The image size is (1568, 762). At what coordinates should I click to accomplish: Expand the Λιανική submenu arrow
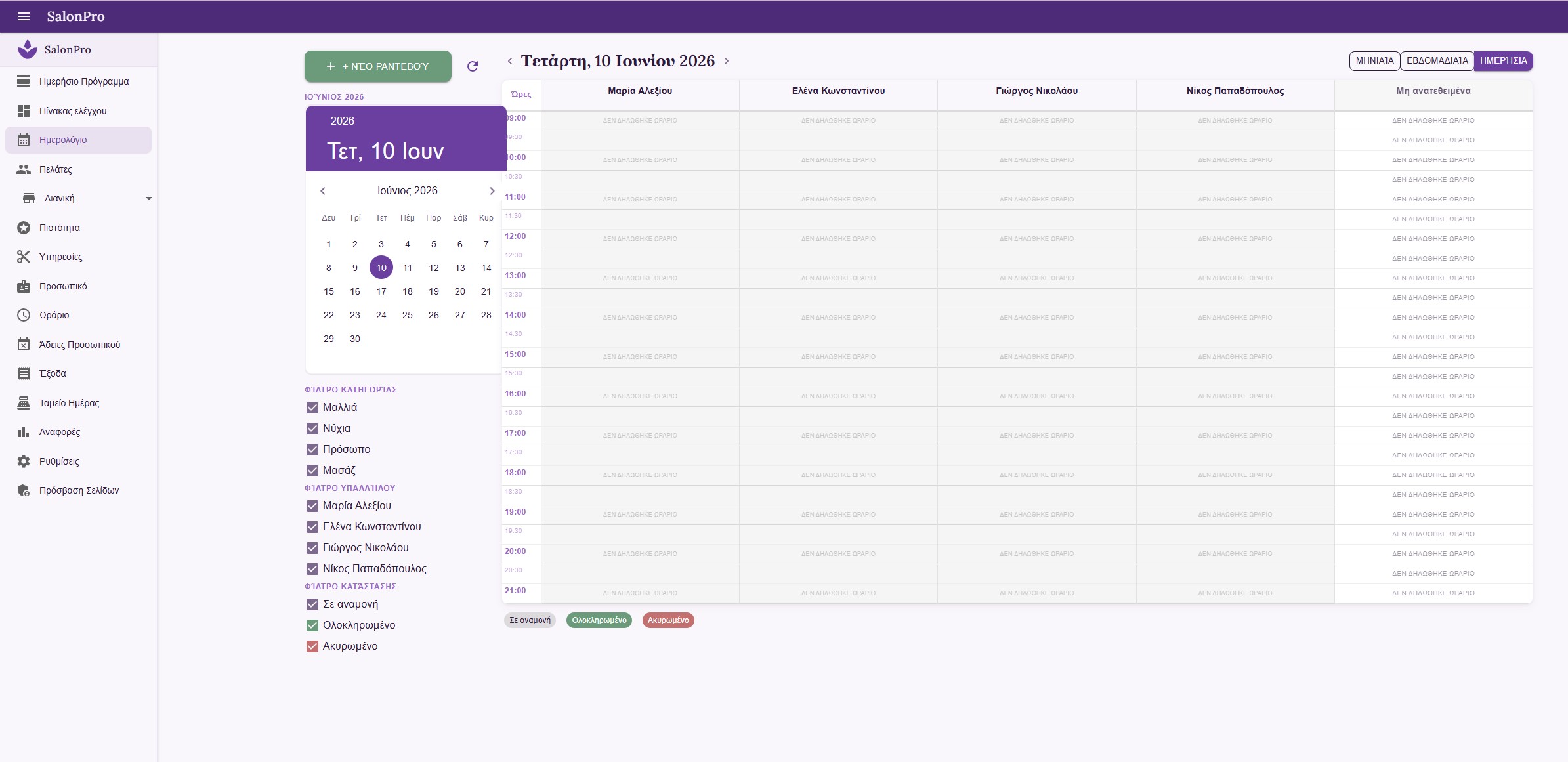point(149,198)
